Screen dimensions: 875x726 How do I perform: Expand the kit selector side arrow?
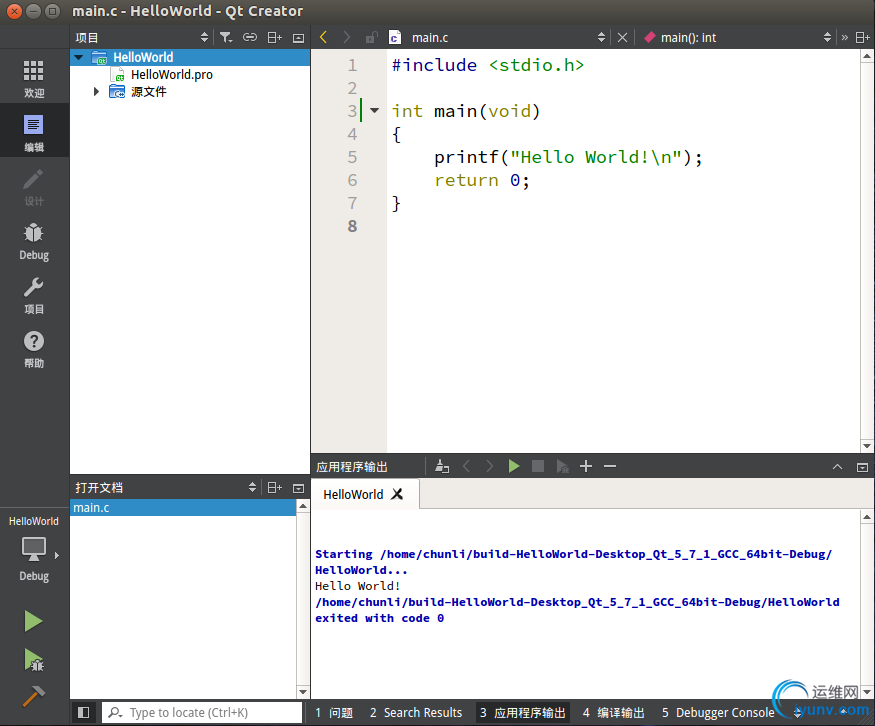[x=57, y=555]
